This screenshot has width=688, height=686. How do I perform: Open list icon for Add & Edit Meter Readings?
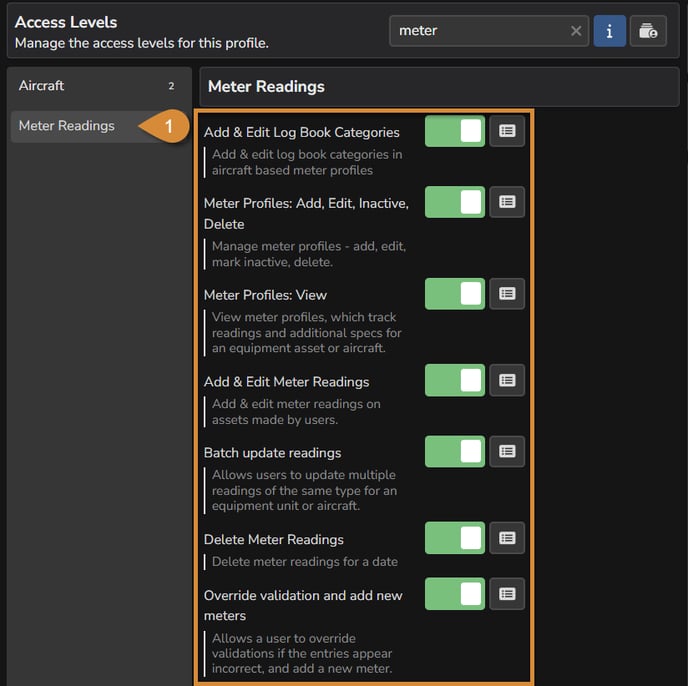tap(507, 380)
